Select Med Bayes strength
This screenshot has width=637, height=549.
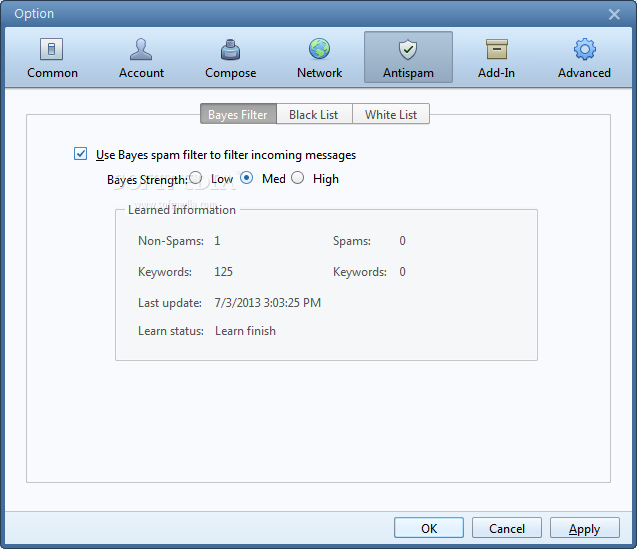(246, 178)
